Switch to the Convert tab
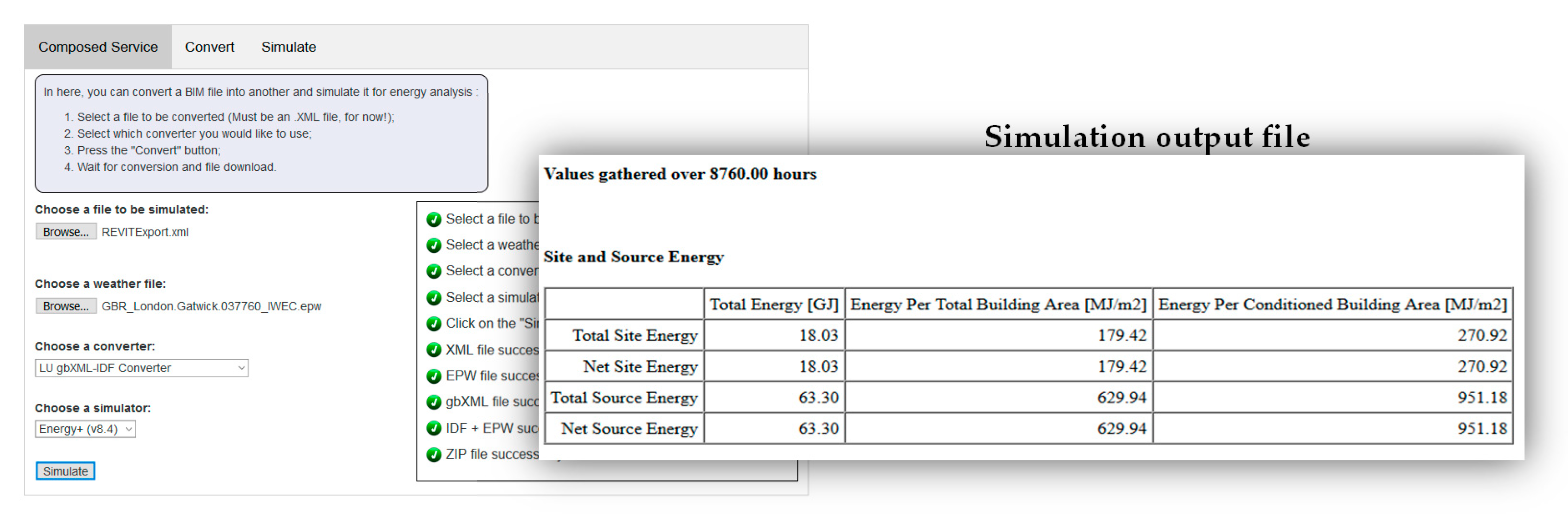Viewport: 1568px width, 517px height. pos(209,47)
